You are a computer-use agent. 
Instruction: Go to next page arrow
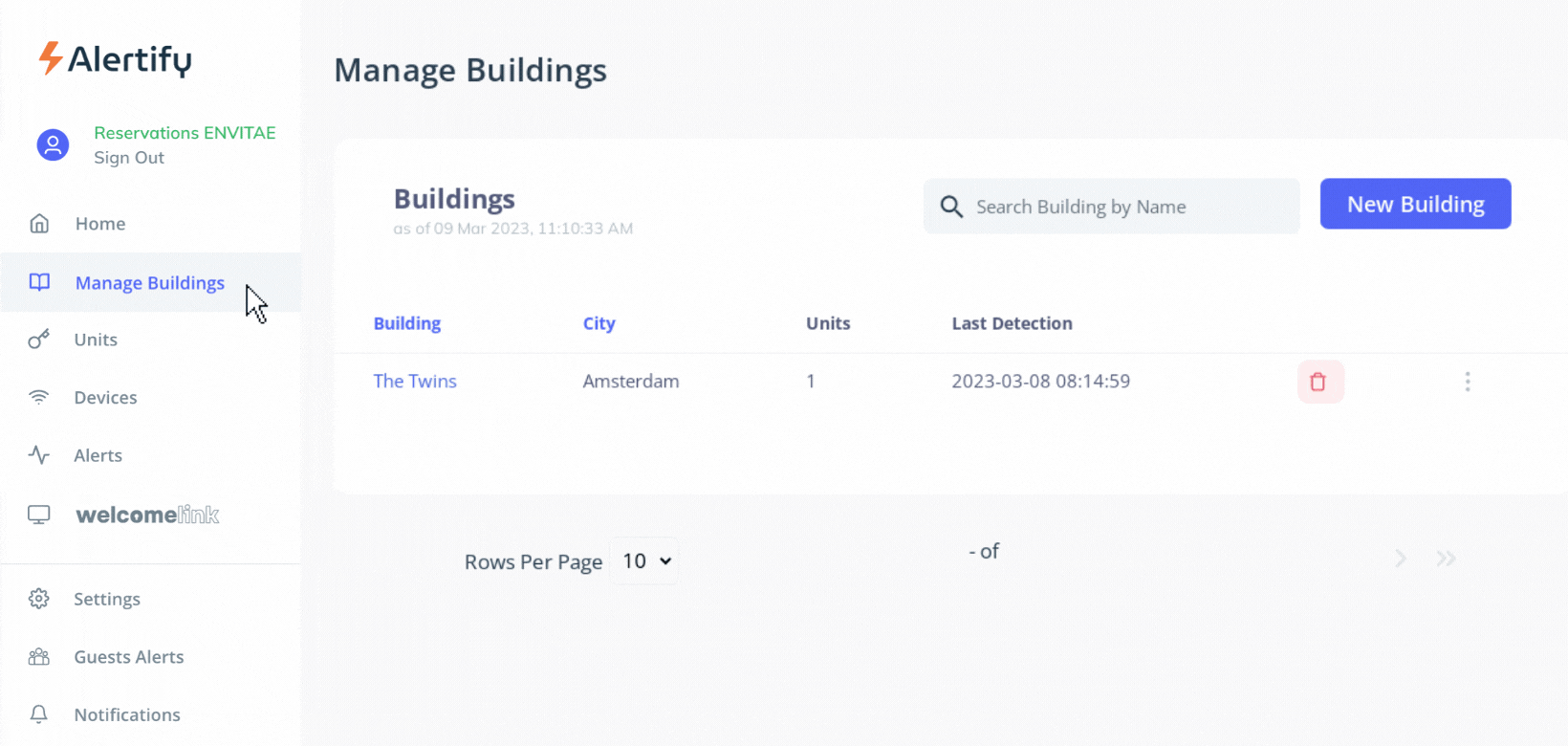1400,559
